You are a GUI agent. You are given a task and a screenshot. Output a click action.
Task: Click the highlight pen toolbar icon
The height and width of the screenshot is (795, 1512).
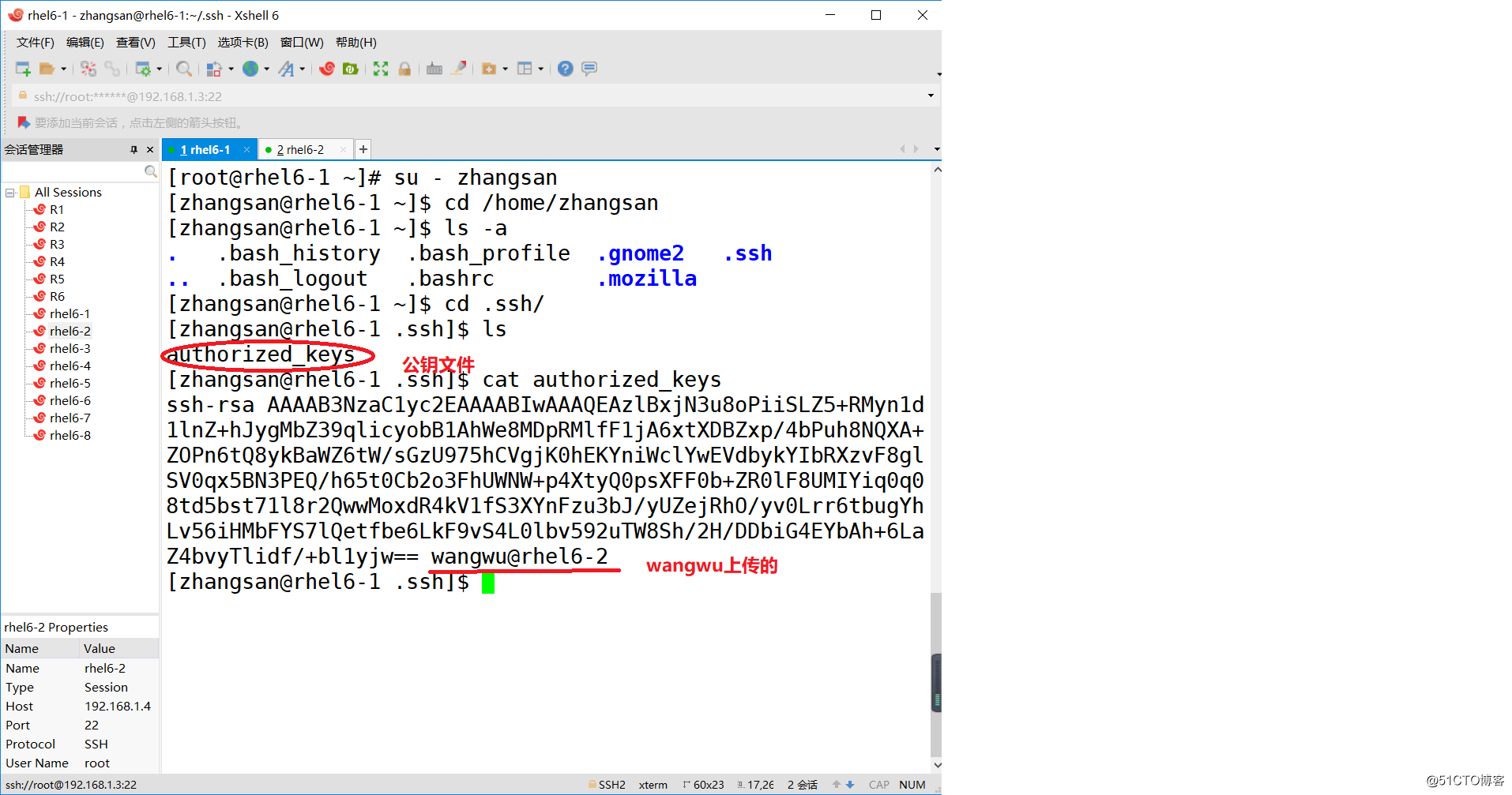tap(458, 69)
